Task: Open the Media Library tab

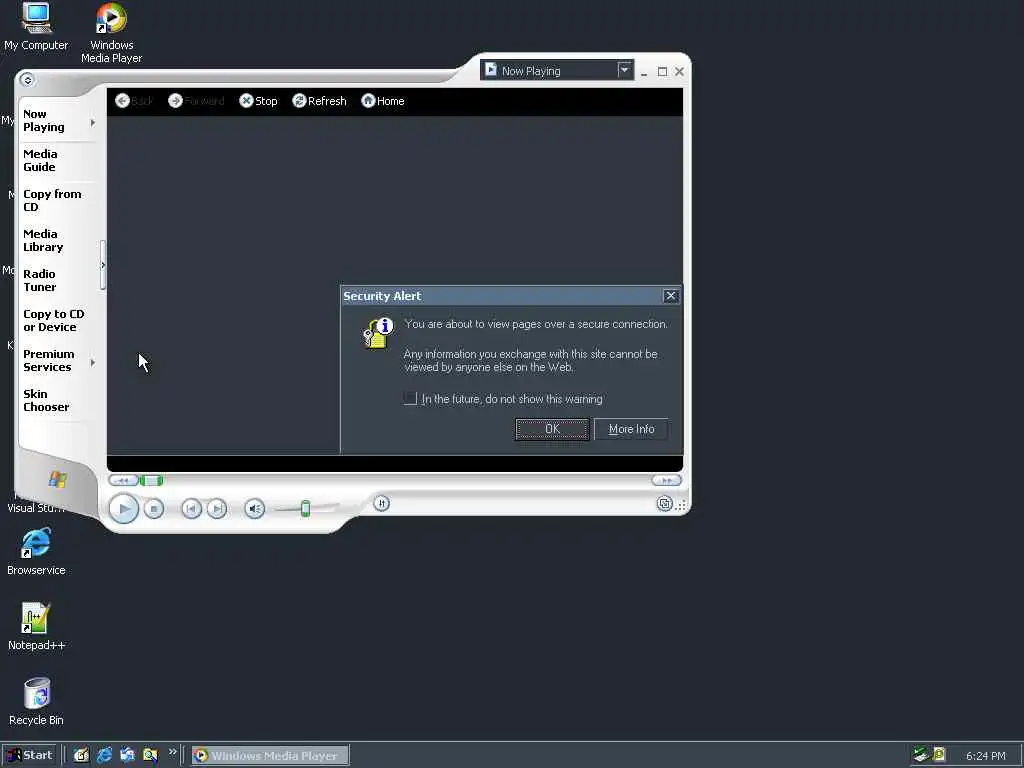Action: click(43, 240)
